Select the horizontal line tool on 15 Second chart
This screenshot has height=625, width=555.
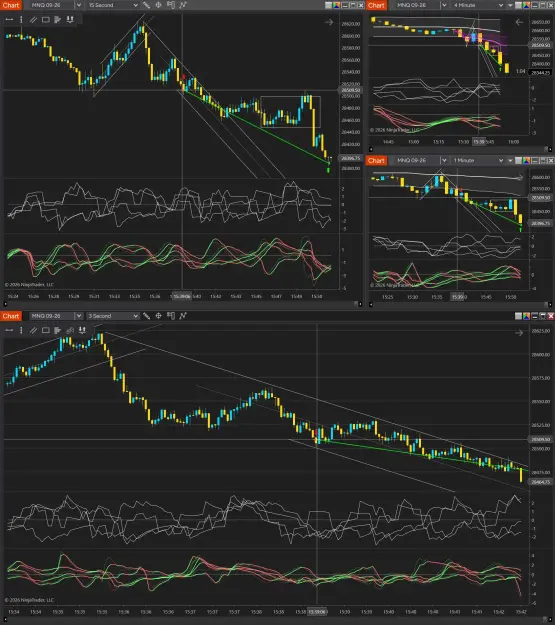pyautogui.click(x=9, y=19)
